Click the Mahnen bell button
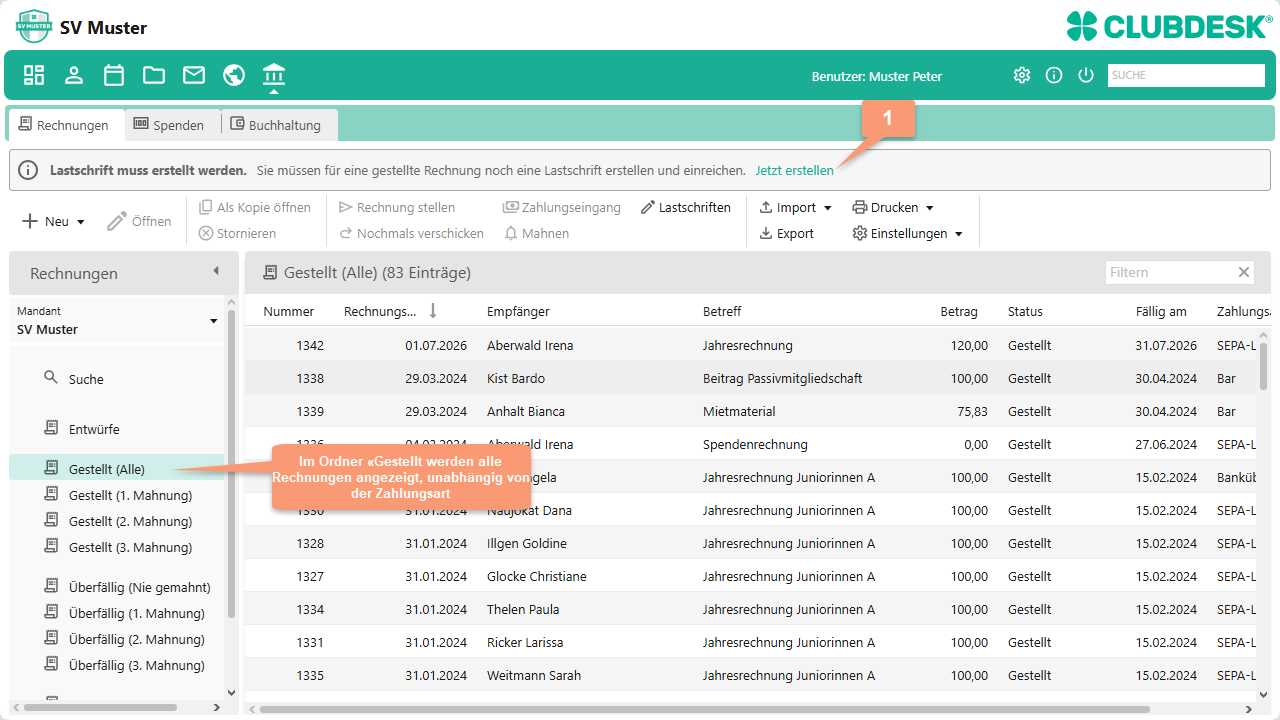This screenshot has width=1280, height=720. click(x=537, y=233)
